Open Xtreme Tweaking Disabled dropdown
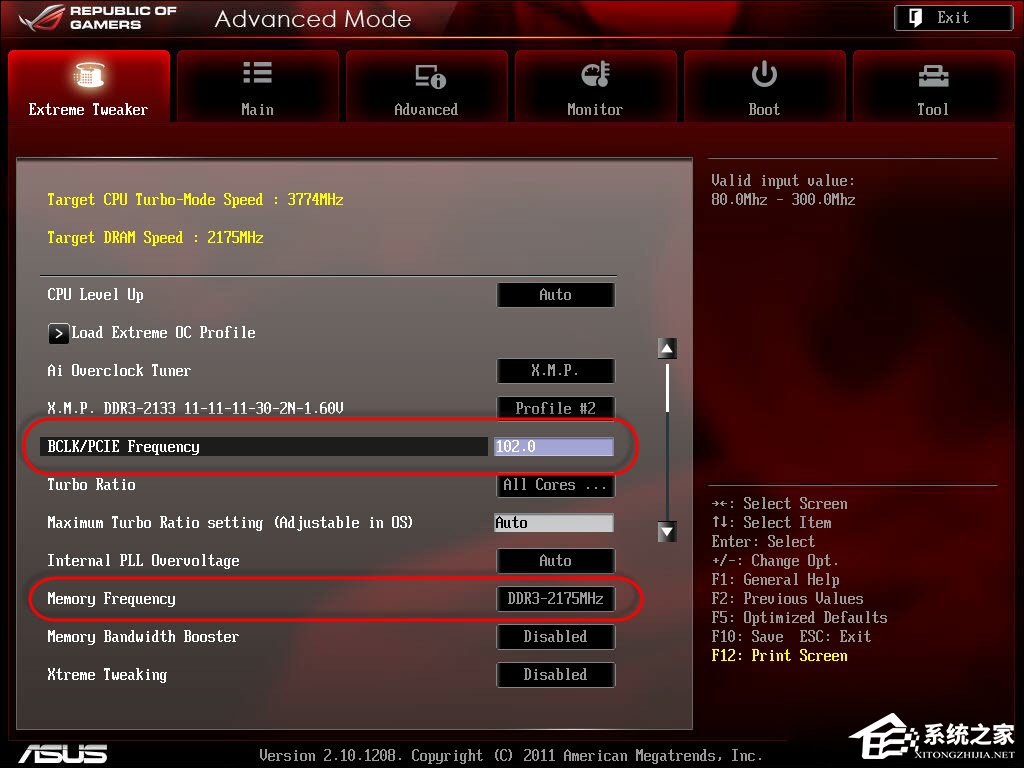The image size is (1024, 768). coord(556,675)
